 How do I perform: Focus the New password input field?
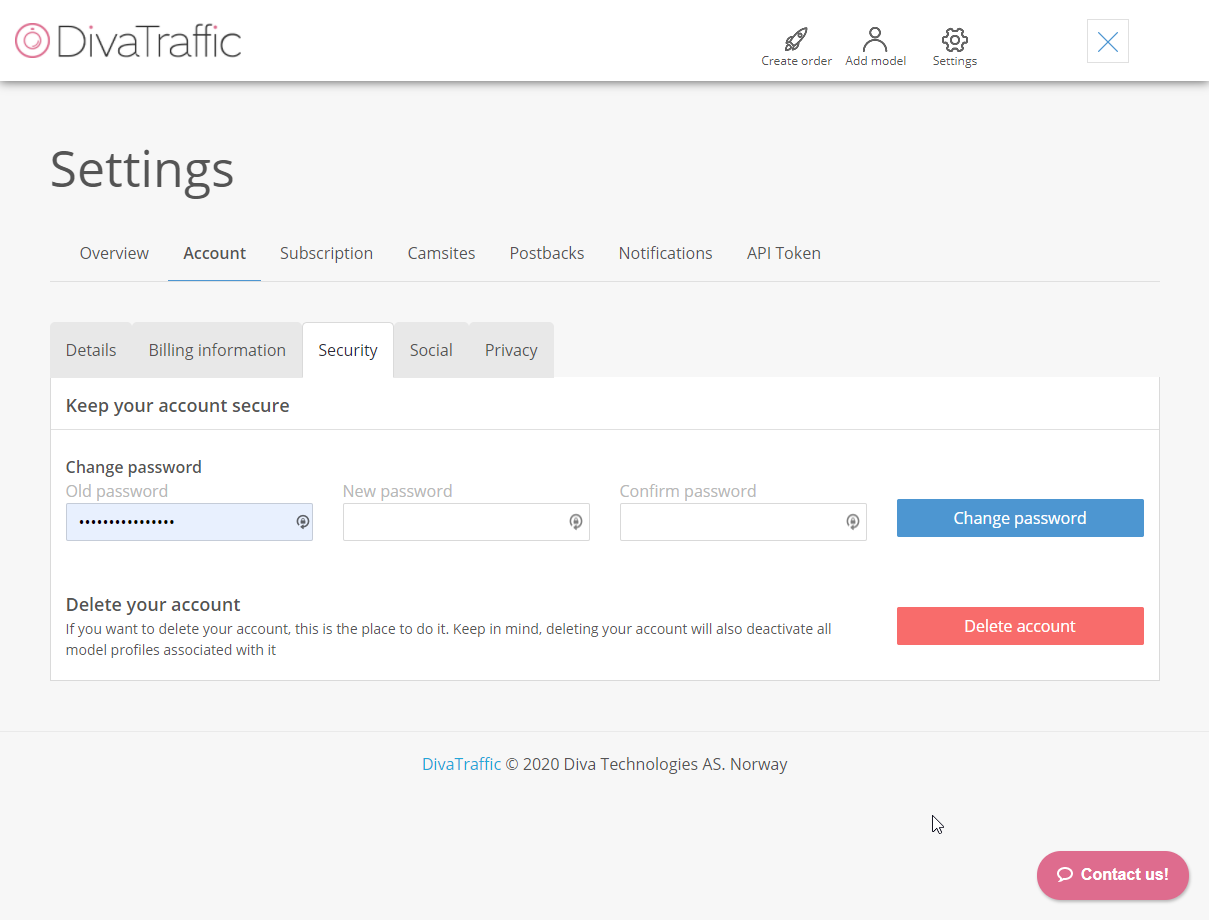point(455,522)
